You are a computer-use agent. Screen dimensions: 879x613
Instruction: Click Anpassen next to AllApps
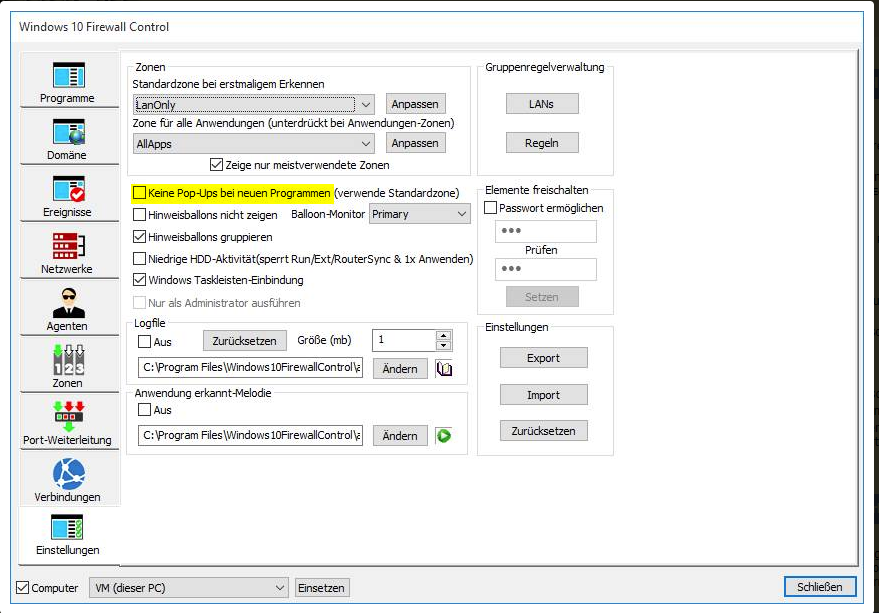click(415, 143)
